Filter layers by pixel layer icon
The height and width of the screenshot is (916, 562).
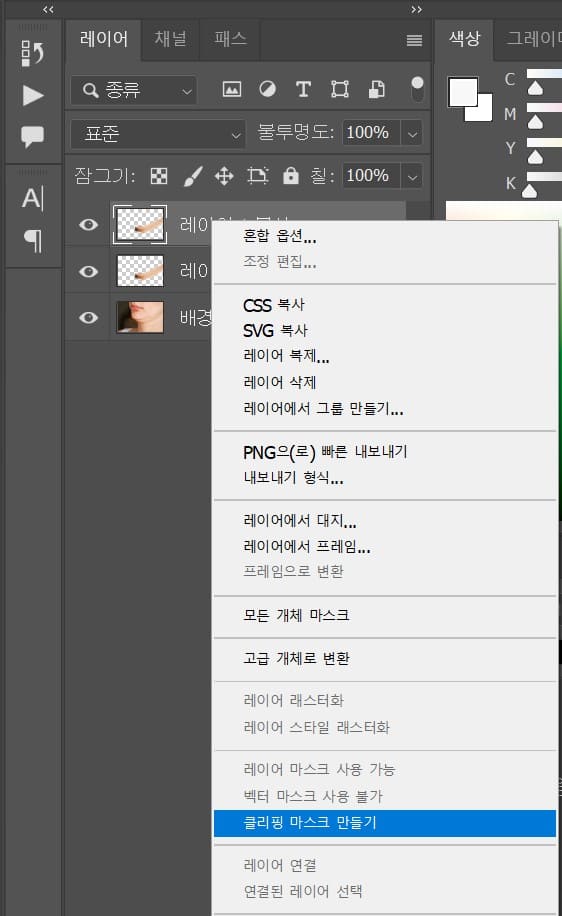click(232, 89)
